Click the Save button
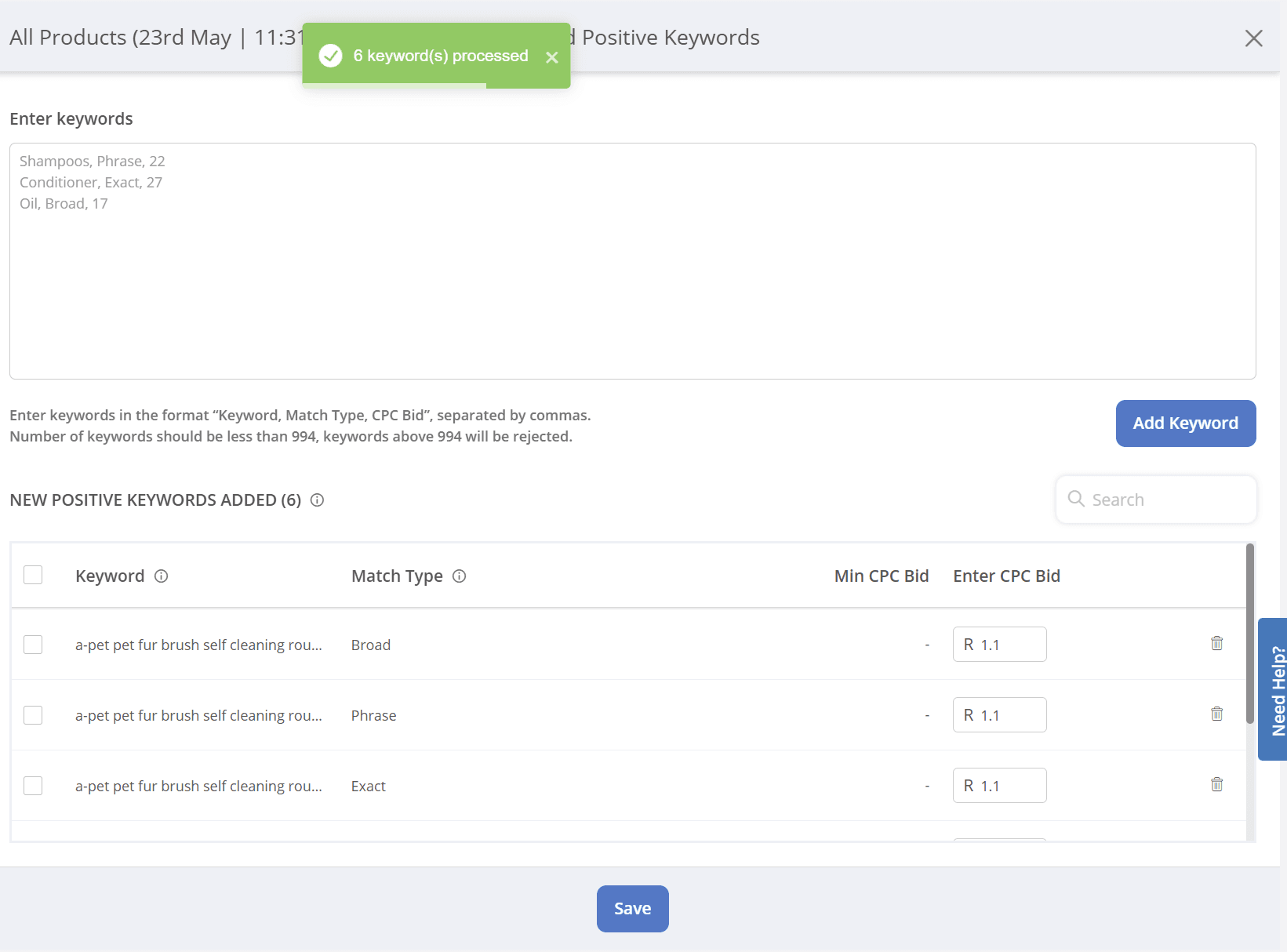 click(x=632, y=909)
